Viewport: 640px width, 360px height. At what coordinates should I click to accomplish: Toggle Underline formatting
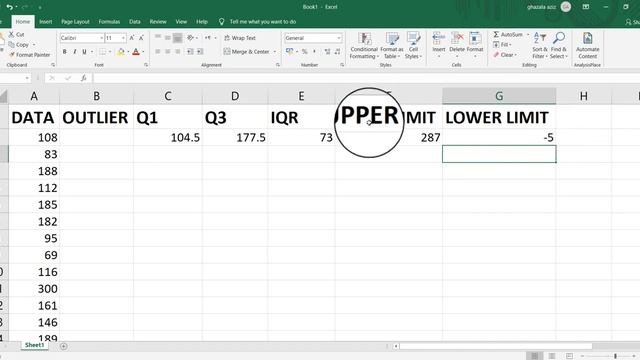[x=84, y=52]
